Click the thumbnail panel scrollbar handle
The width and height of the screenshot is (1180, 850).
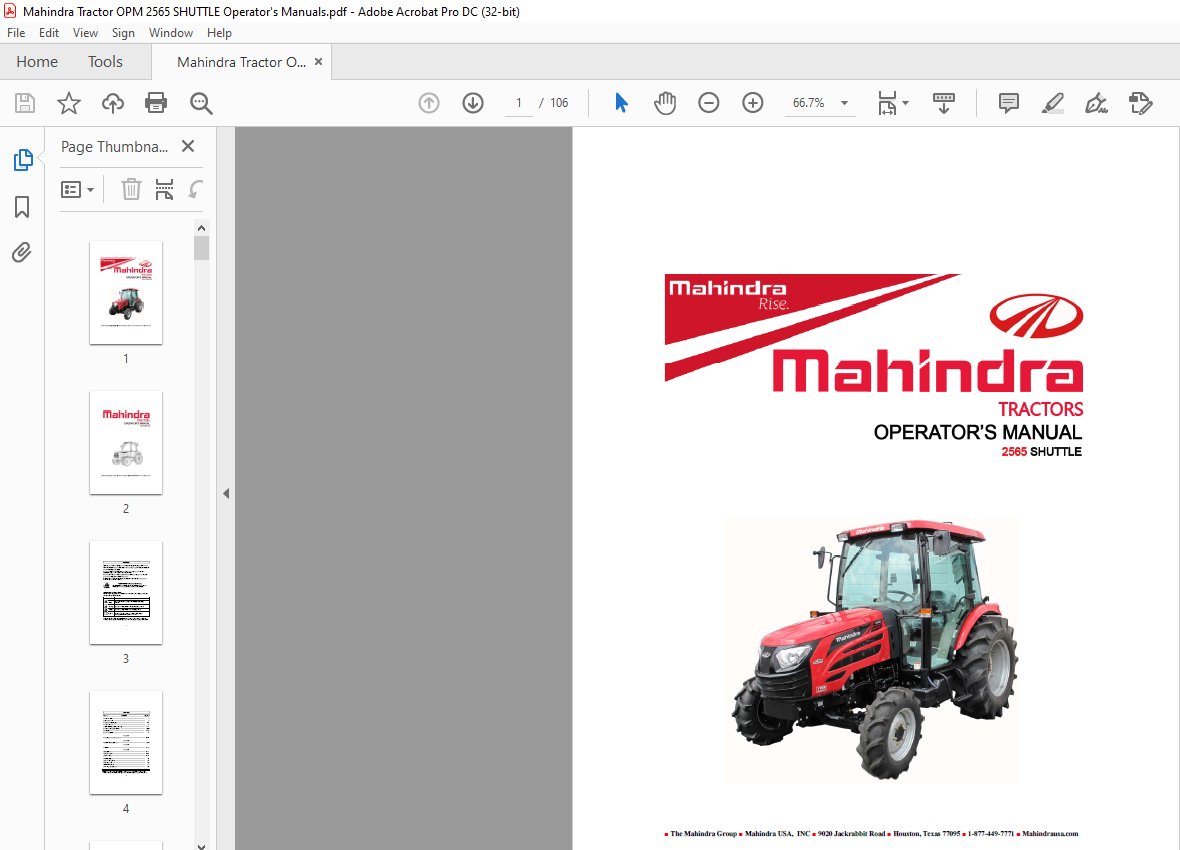coord(201,248)
